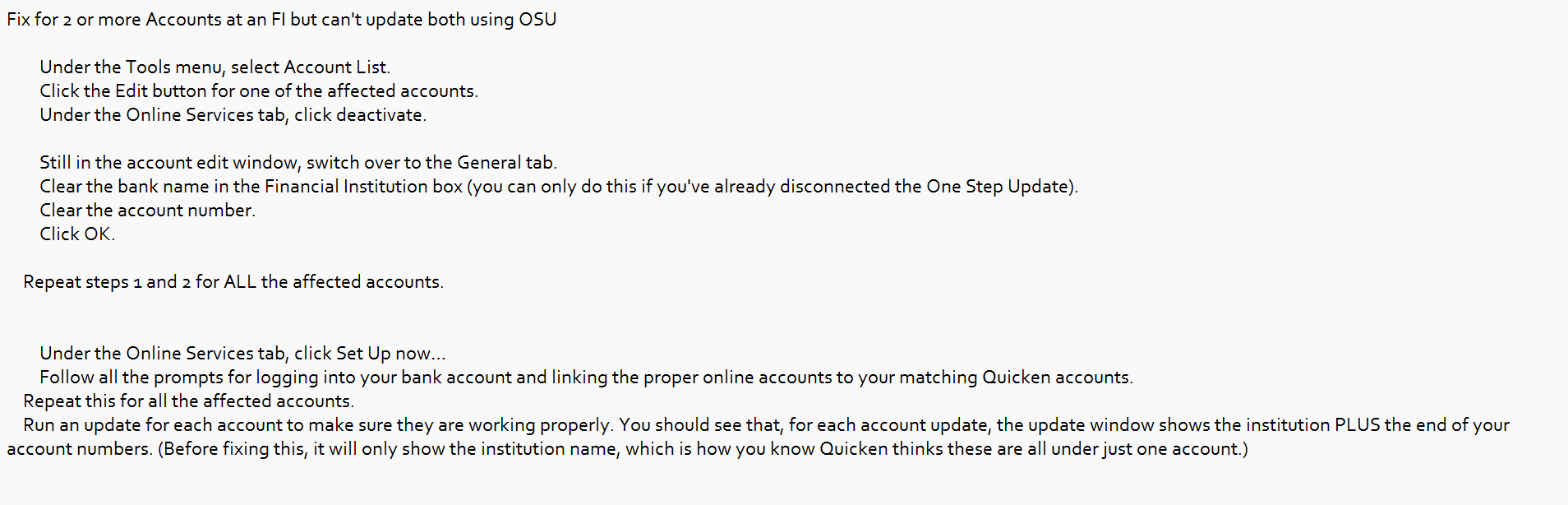The image size is (1568, 505).
Task: Click the line ending 'click deactivate.'
Action: click(x=233, y=115)
